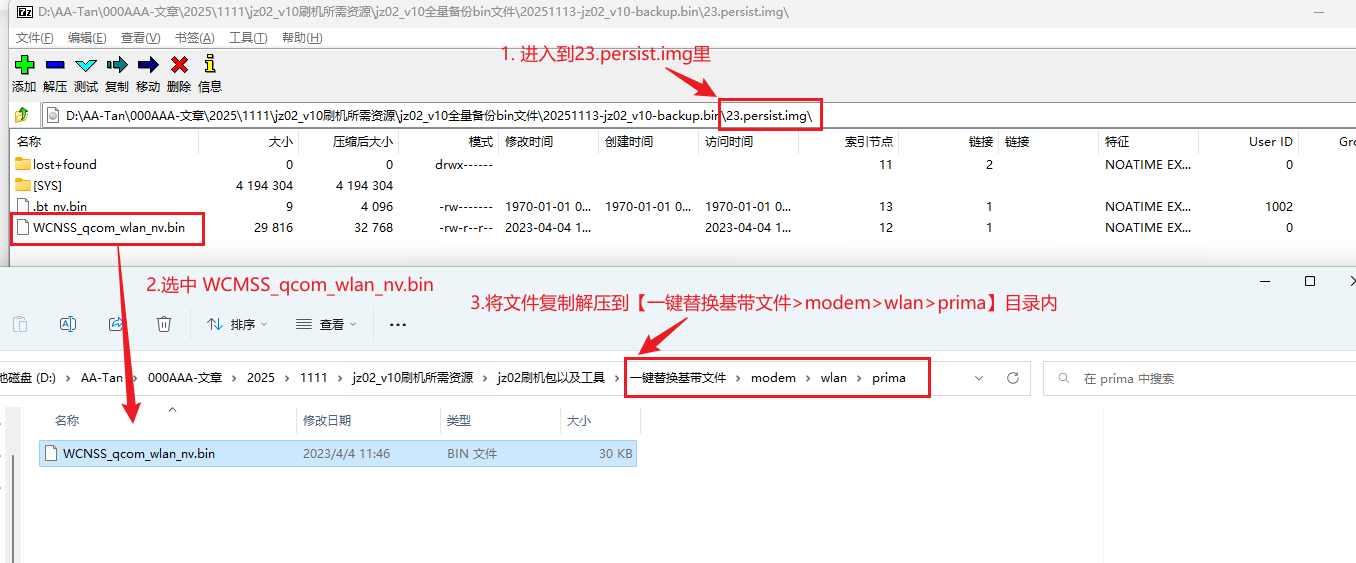
Task: Select the Move (移动) toolbar icon
Action: 148,66
